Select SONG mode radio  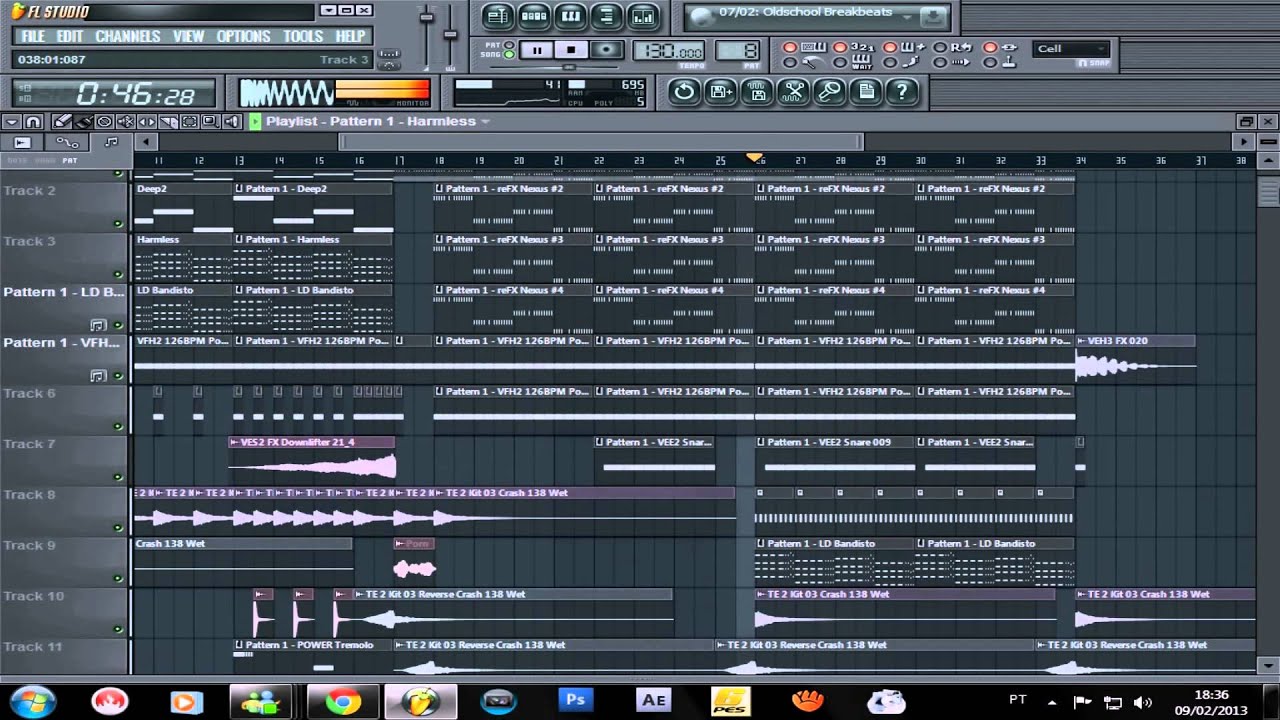click(x=509, y=55)
